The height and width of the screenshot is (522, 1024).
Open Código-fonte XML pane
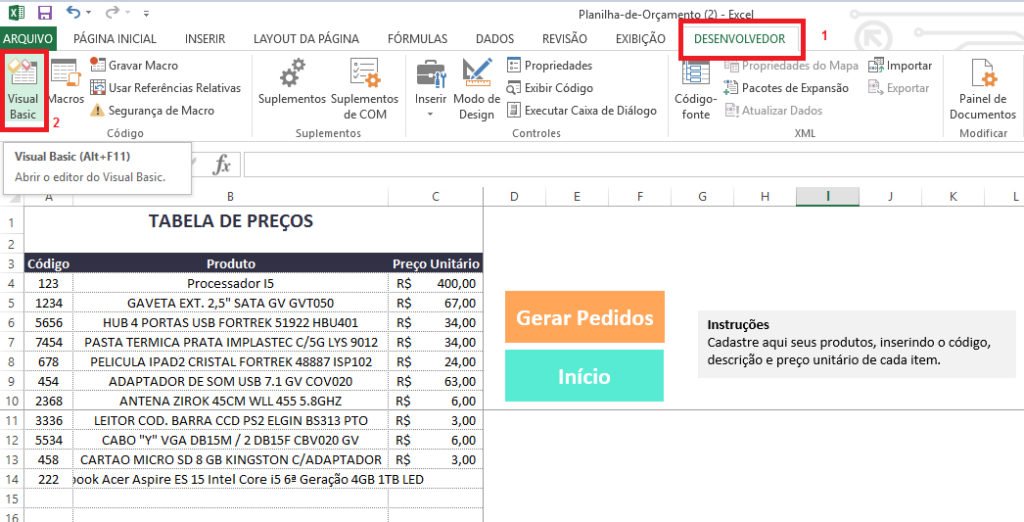coord(695,88)
